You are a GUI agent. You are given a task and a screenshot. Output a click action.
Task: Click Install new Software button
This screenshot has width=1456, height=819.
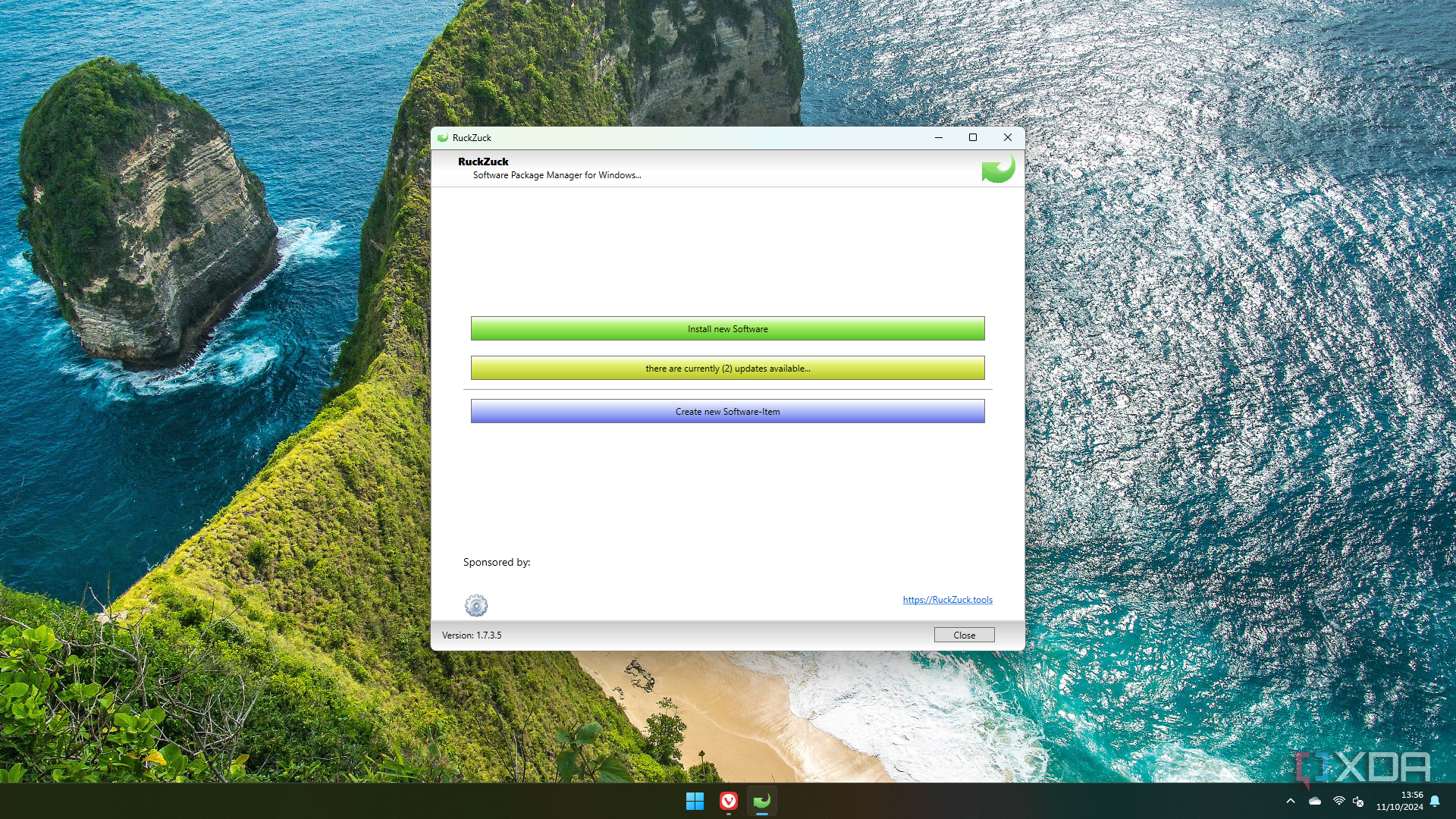click(x=728, y=328)
